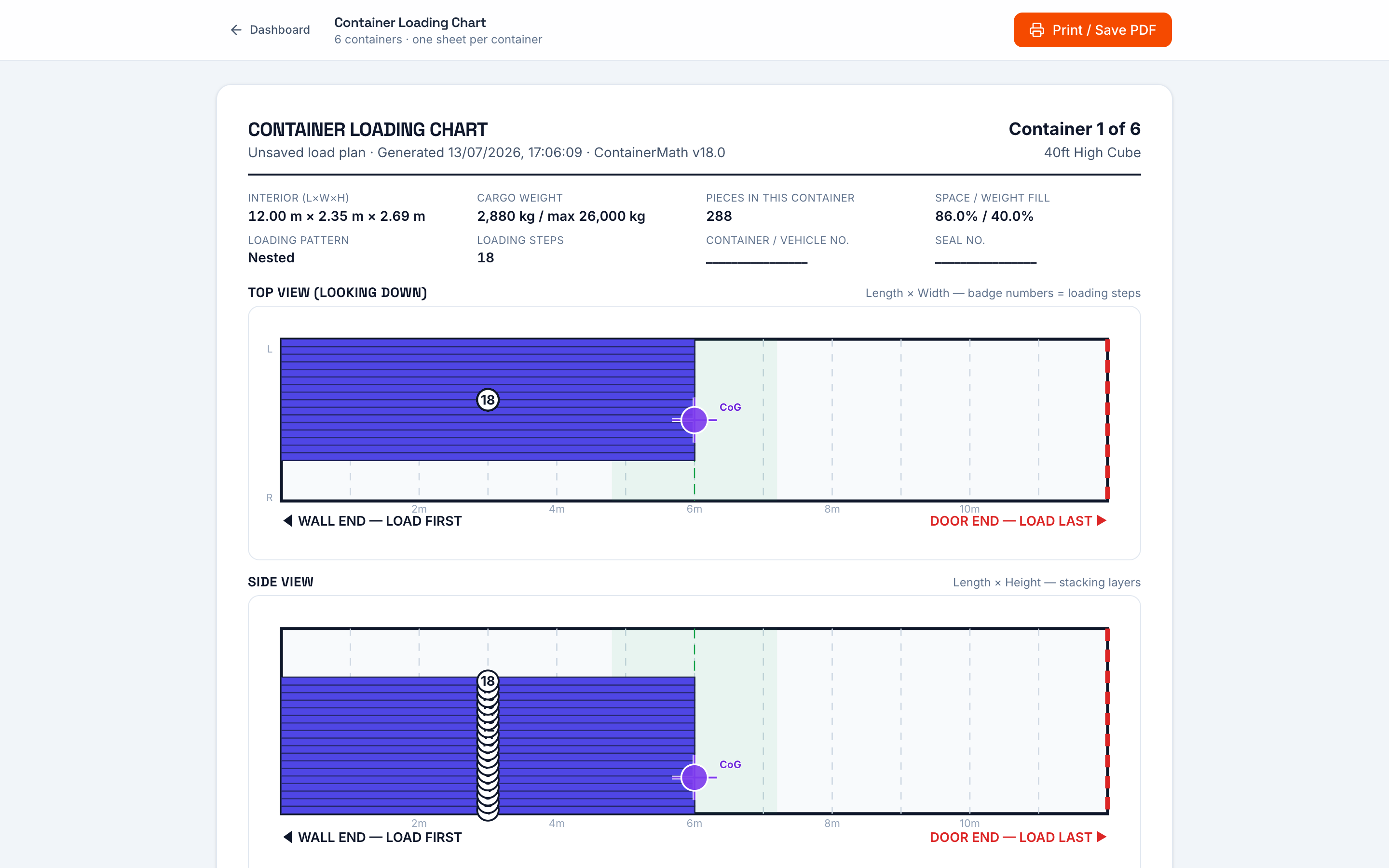
Task: Click the CoG marker in the side view
Action: [x=694, y=777]
